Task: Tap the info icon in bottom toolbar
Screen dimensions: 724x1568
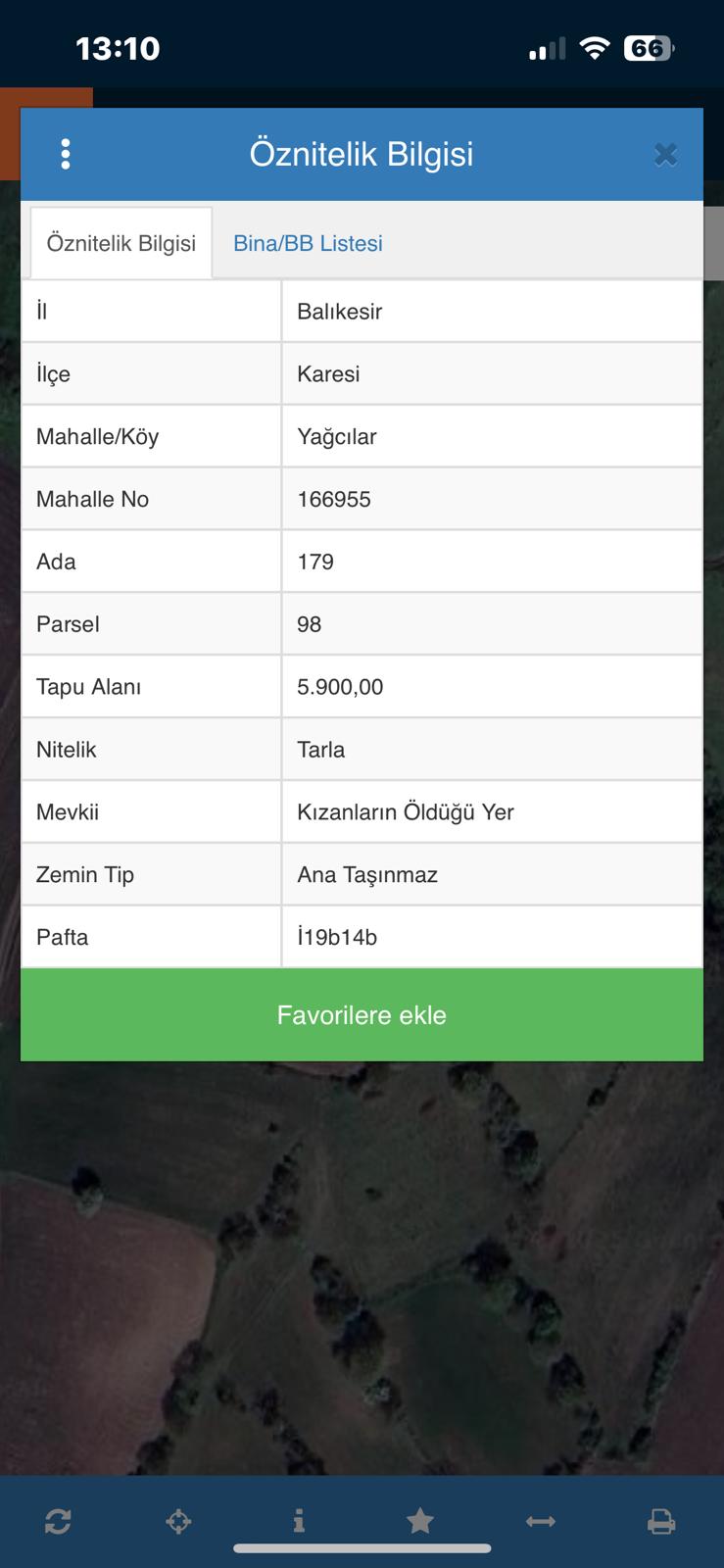Action: (x=299, y=1521)
